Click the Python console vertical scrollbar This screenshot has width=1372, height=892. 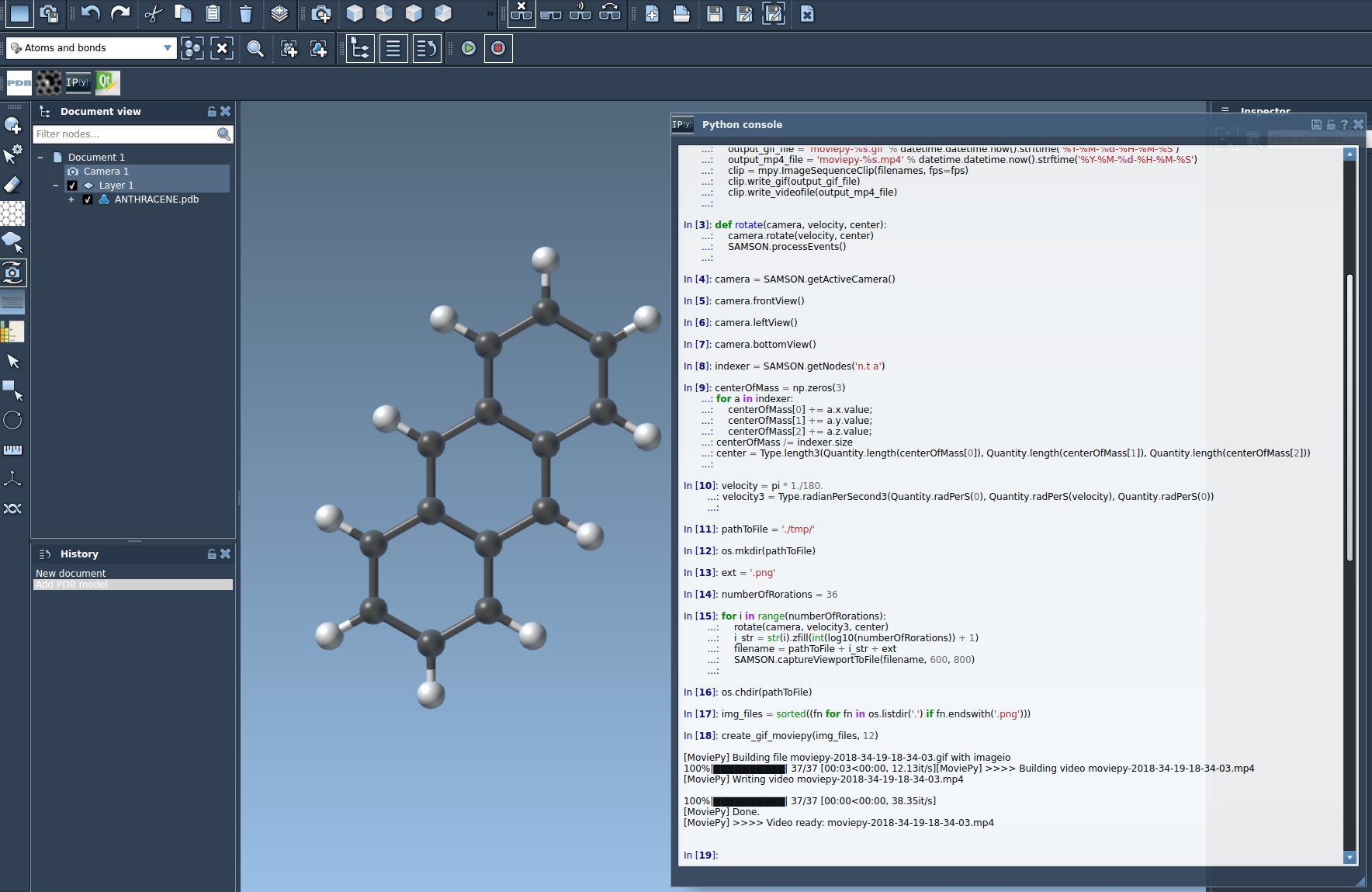click(x=1349, y=418)
